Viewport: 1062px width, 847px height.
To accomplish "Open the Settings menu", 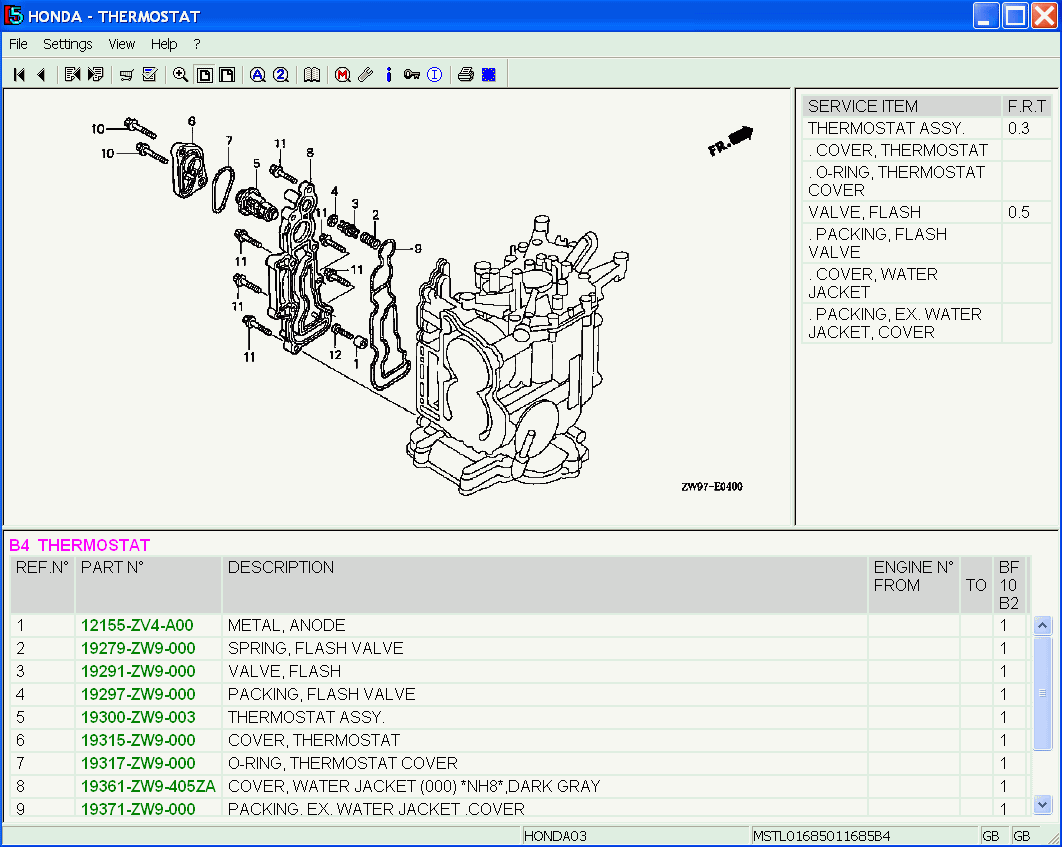I will tap(68, 44).
